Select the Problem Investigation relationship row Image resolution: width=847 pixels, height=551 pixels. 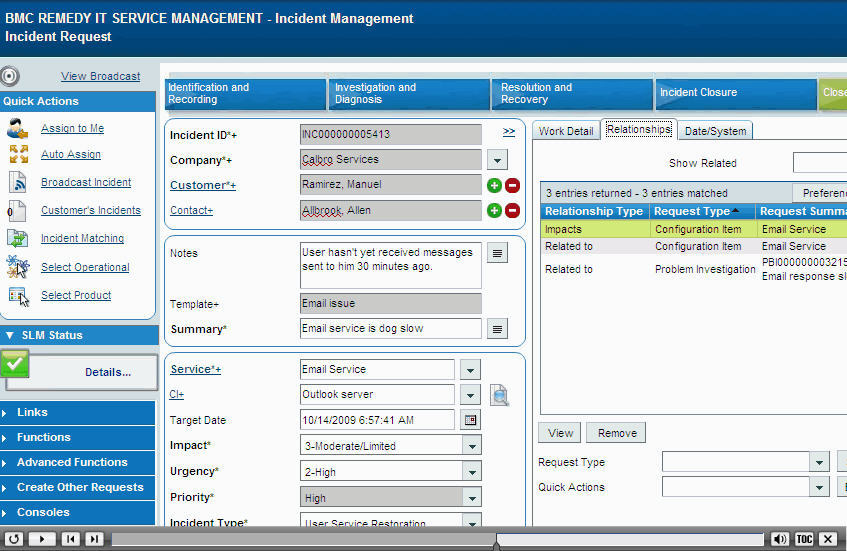[x=694, y=269]
